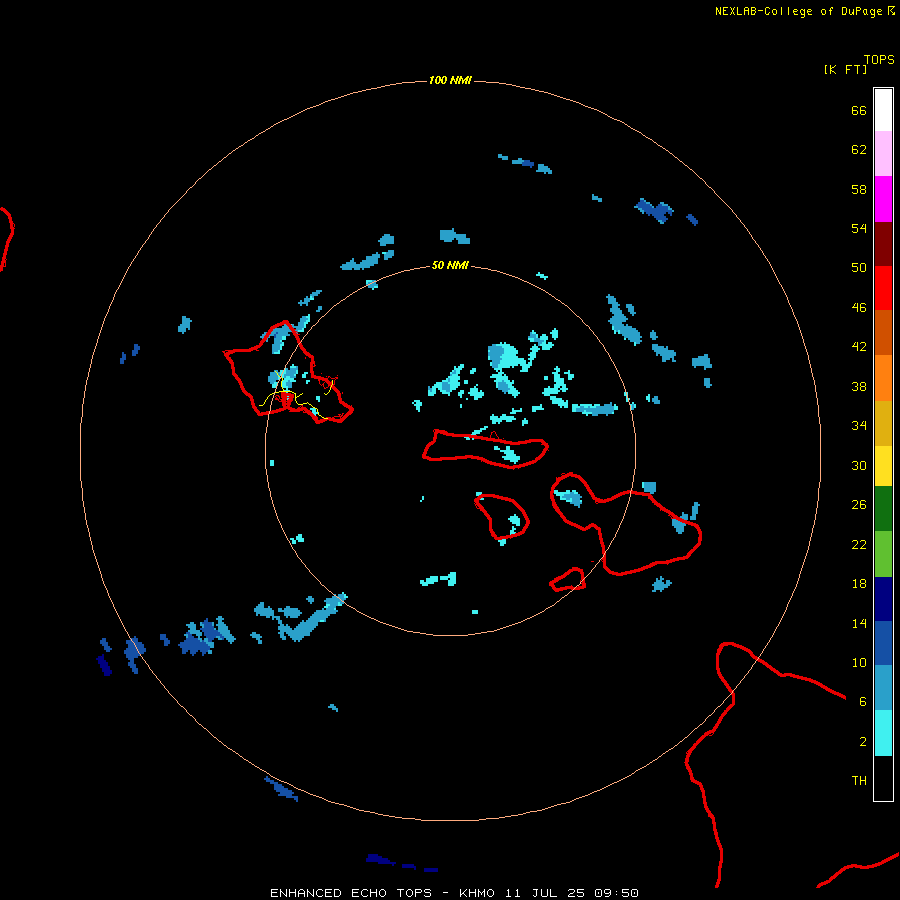900x900 pixels.
Task: Click the small Kahoolawe island outline
Action: point(568,579)
